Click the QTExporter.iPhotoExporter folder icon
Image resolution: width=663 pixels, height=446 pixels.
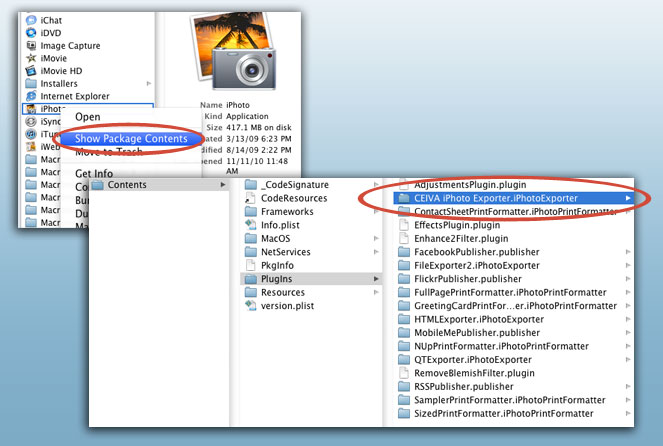pyautogui.click(x=404, y=360)
